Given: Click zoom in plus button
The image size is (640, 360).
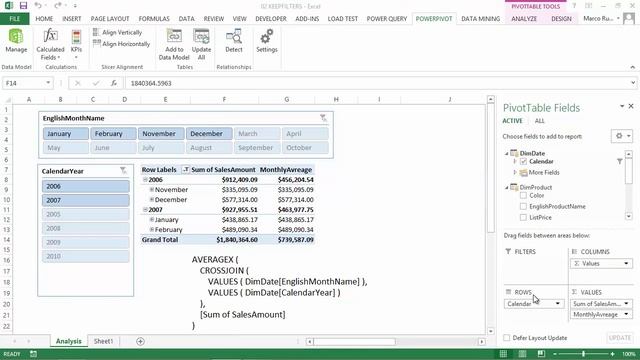Looking at the screenshot, I should click(612, 354).
